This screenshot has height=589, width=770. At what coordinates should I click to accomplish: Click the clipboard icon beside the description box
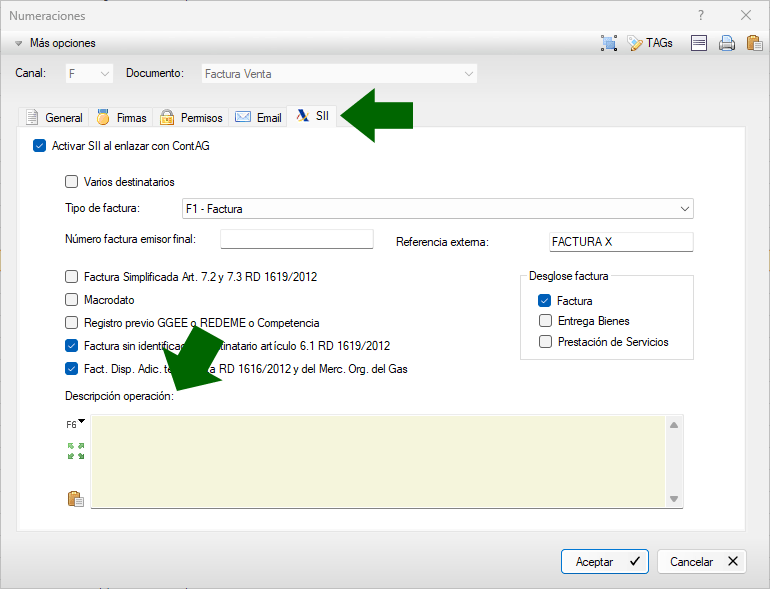(76, 498)
